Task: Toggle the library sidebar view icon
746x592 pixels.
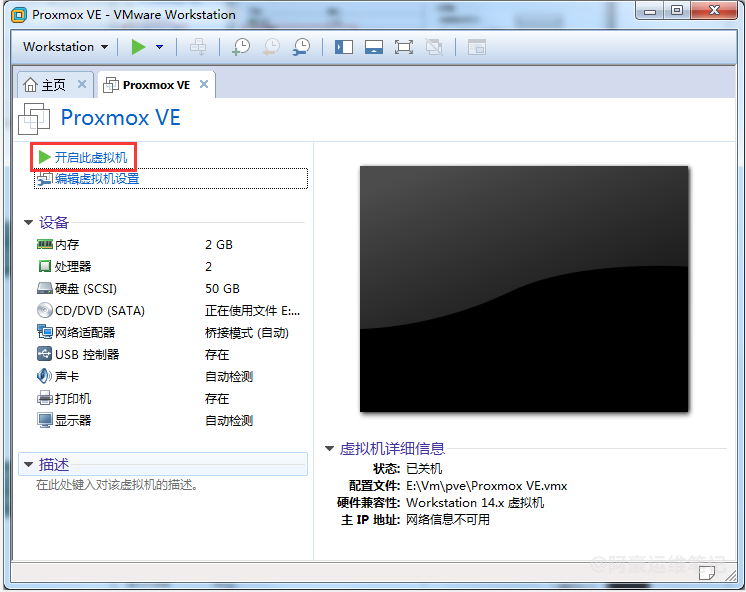Action: [344, 47]
